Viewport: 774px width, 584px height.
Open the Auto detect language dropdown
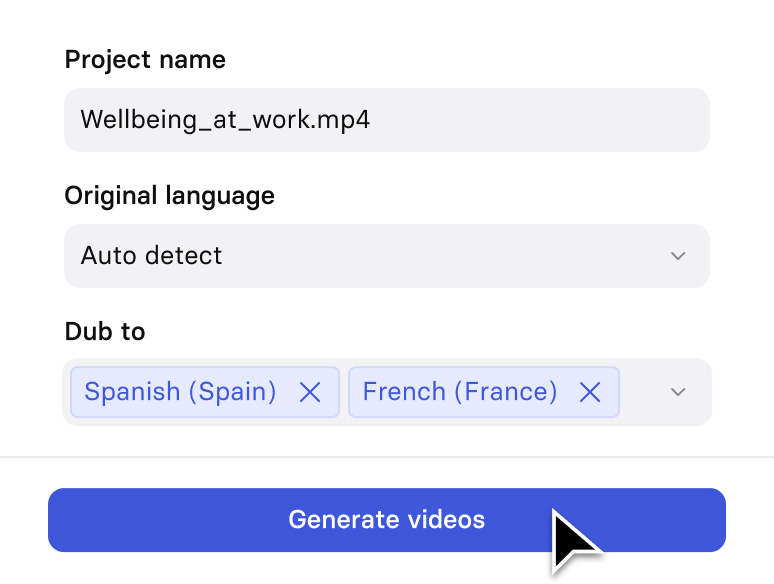387,256
